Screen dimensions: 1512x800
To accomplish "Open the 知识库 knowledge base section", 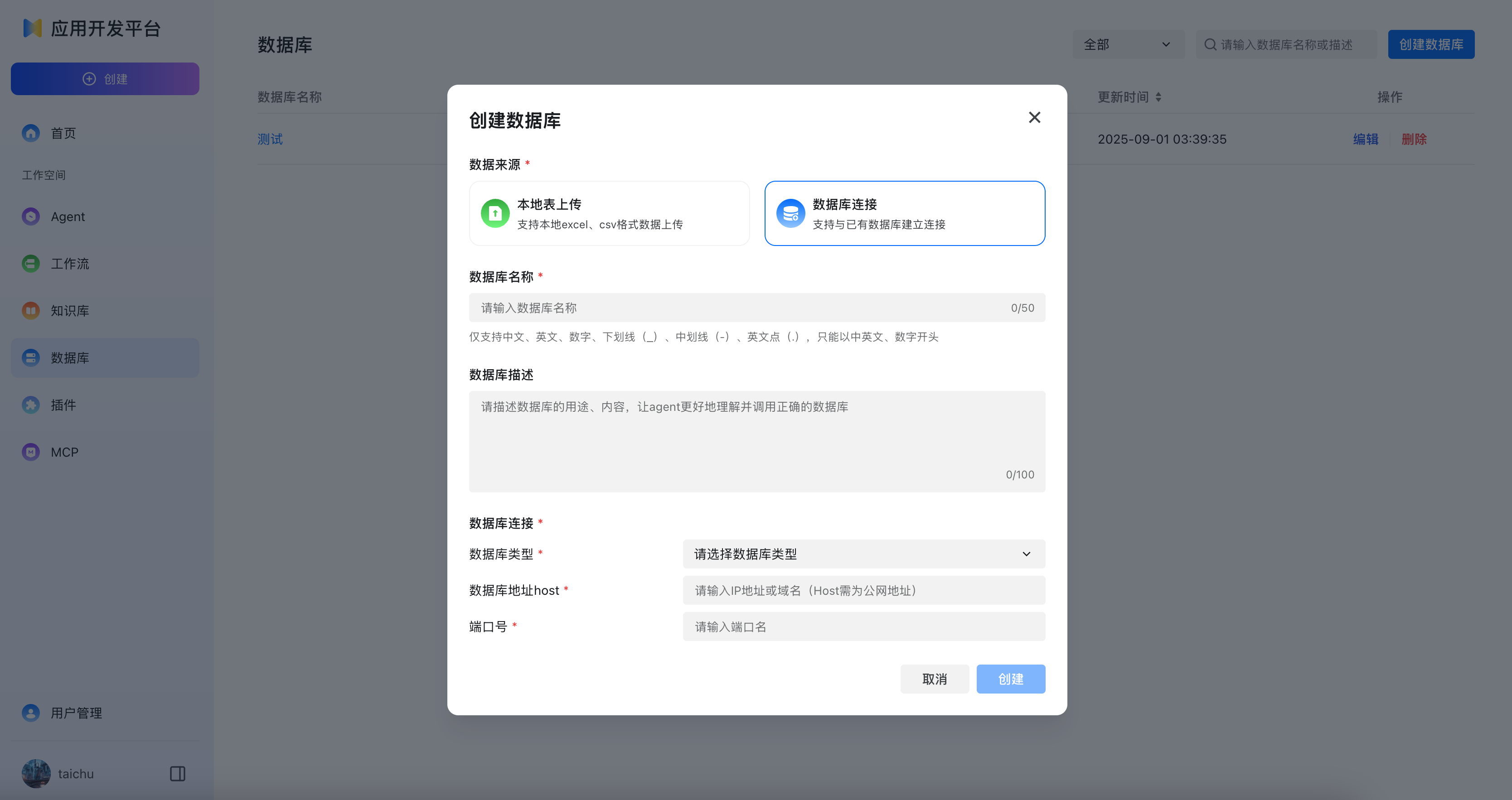I will click(70, 311).
